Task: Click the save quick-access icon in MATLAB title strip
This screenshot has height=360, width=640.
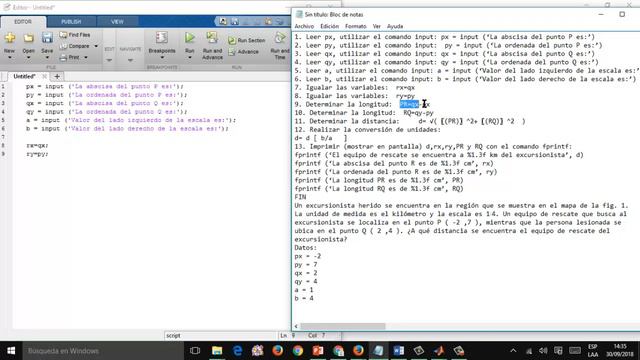Action: click(x=235, y=21)
